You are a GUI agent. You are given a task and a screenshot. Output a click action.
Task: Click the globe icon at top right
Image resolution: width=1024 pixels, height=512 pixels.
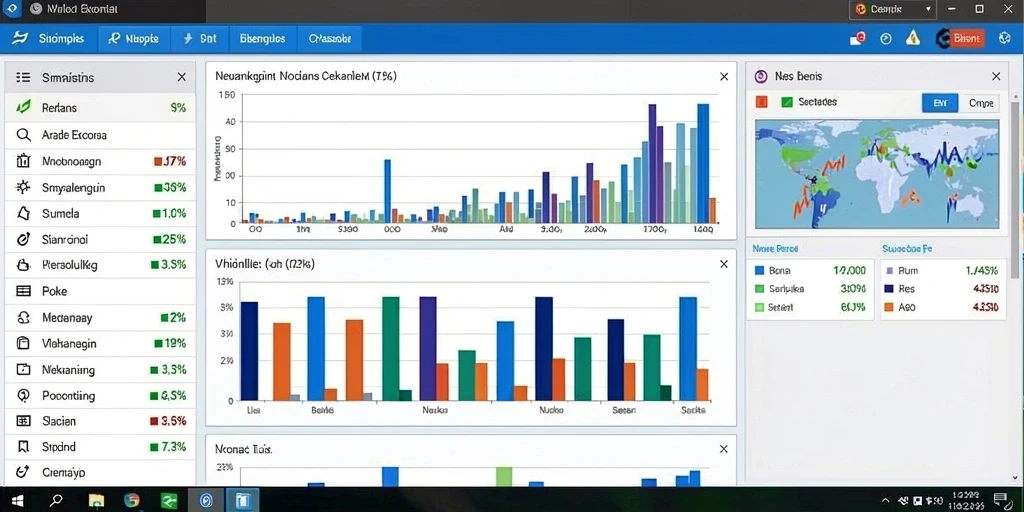1004,39
